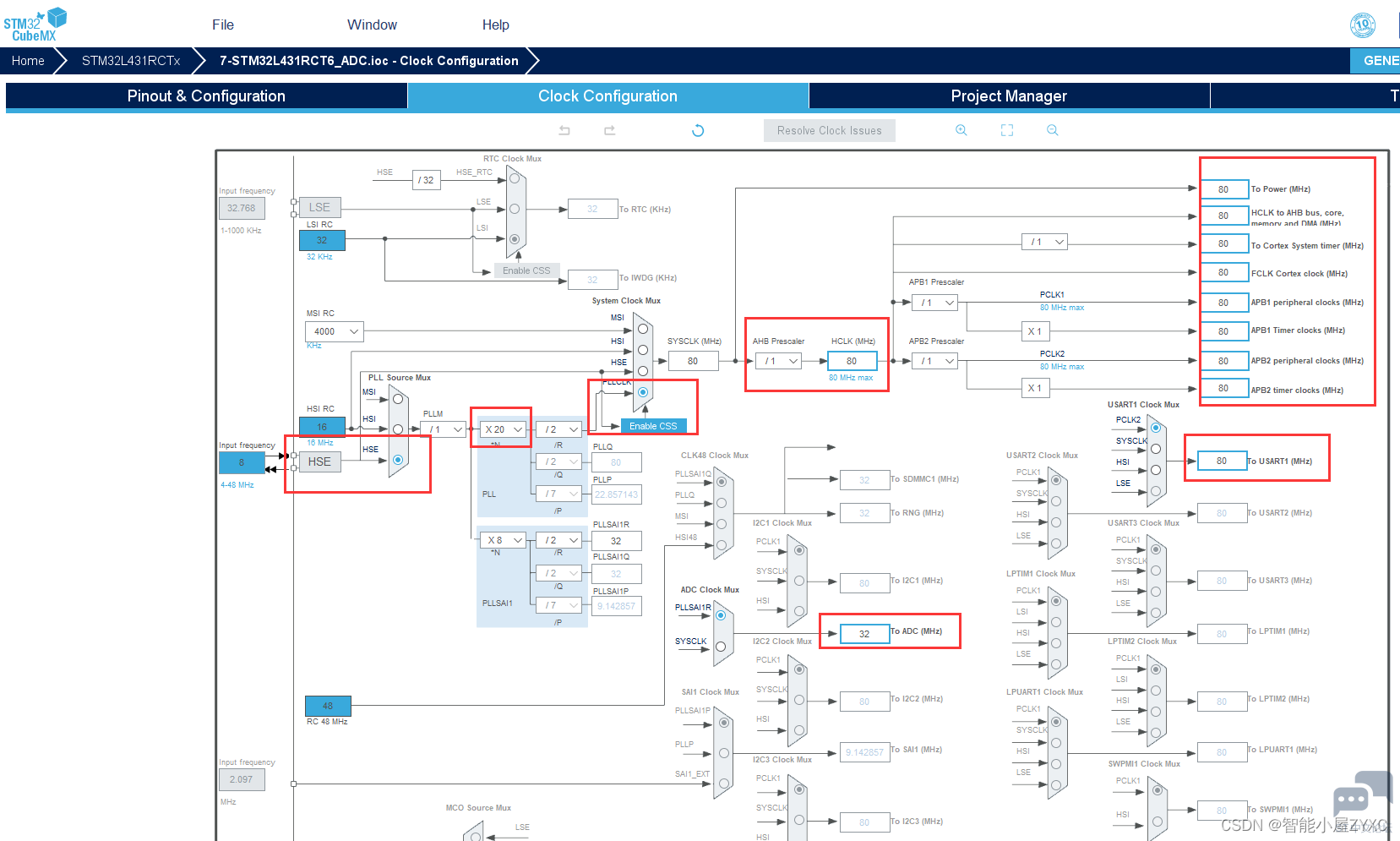Viewport: 1400px width, 841px height.
Task: Click the LSE oscillator block
Action: [x=319, y=207]
